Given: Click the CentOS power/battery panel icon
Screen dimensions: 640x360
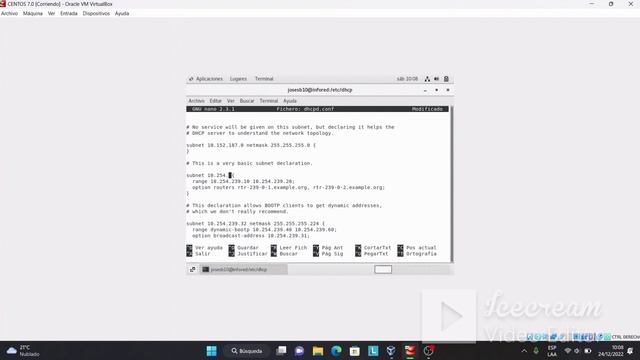Looking at the screenshot, I should tap(446, 79).
